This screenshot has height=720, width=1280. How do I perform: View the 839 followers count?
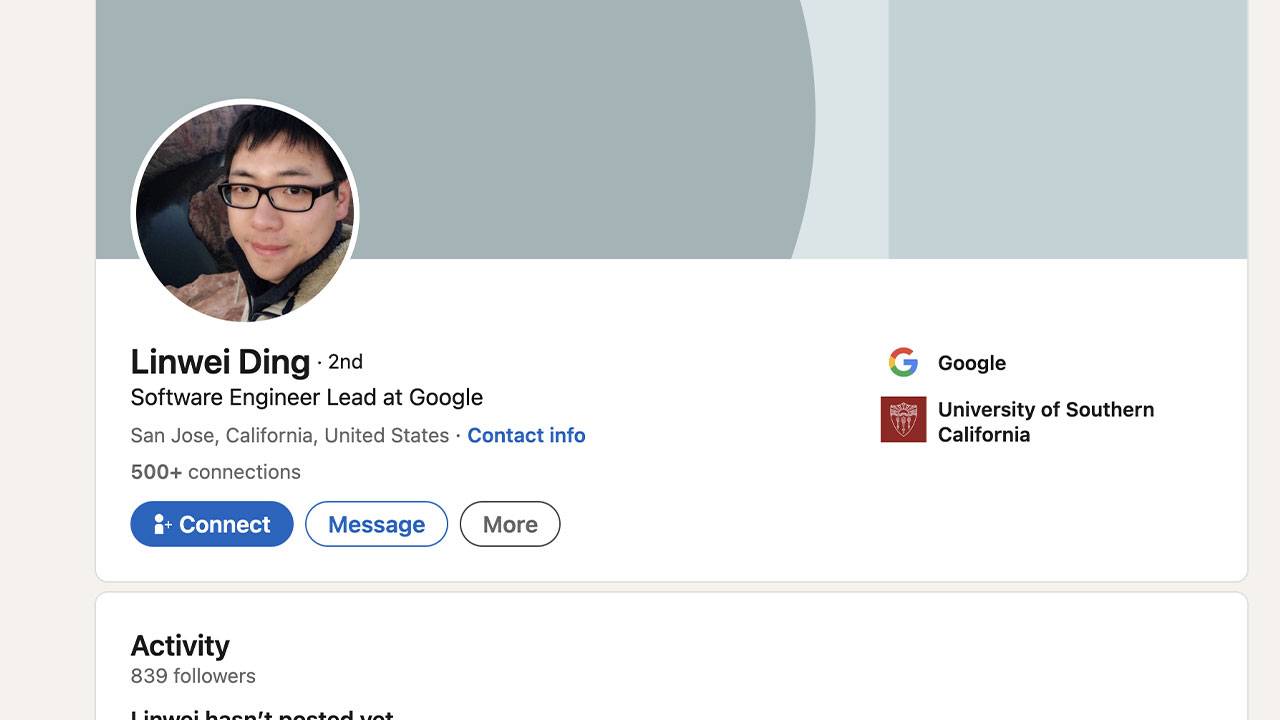pos(193,676)
